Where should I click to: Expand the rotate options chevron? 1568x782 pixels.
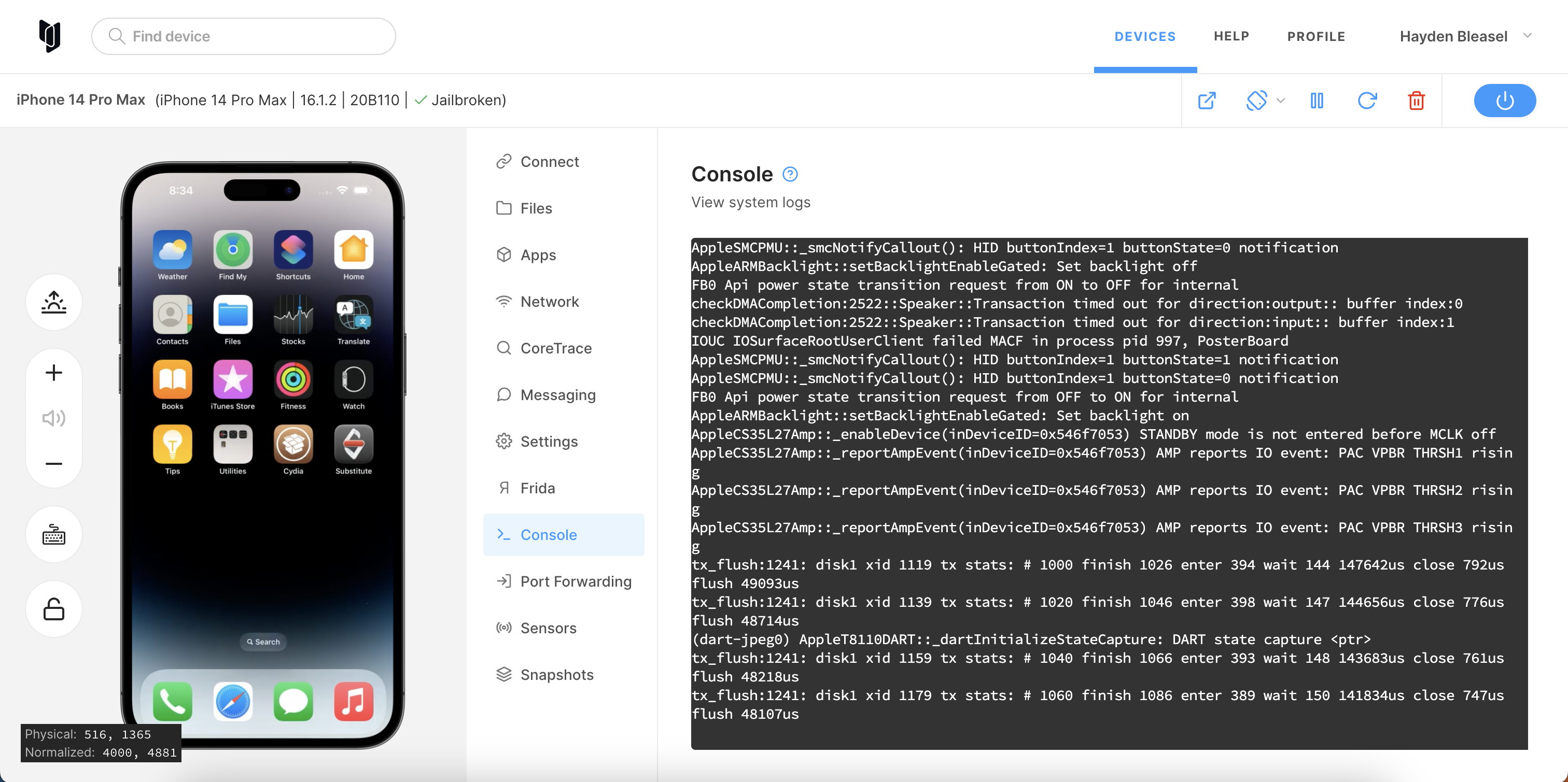pos(1281,101)
